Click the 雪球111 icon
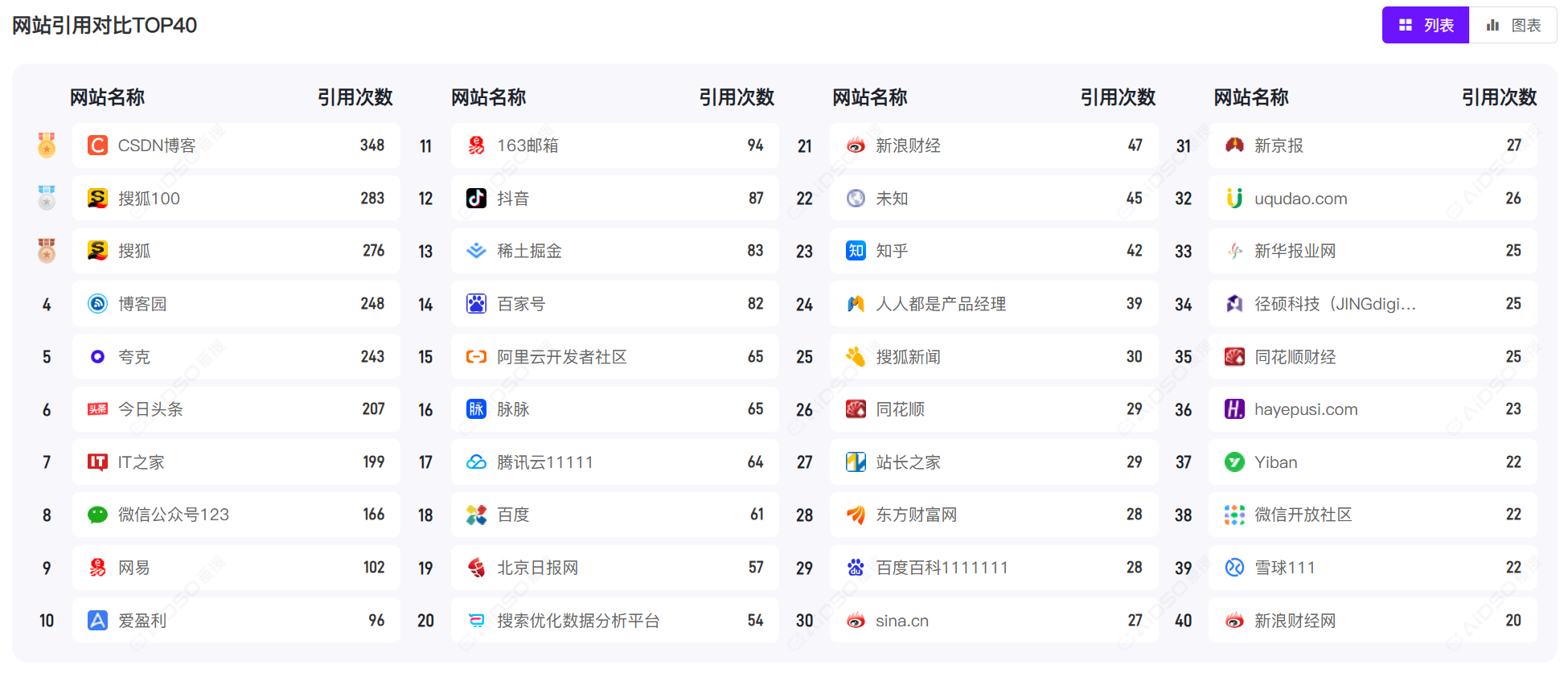Viewport: 1568px width, 677px height. 1234,568
